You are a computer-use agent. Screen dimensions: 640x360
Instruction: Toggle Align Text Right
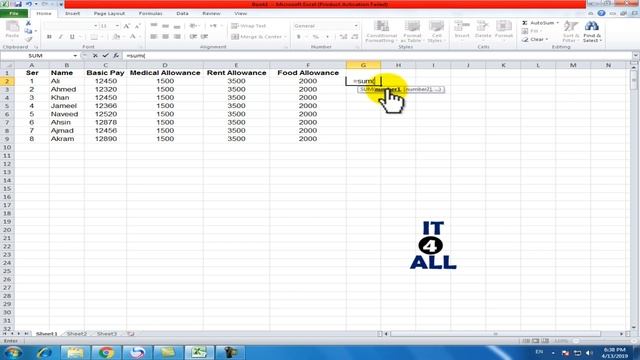tap(177, 37)
